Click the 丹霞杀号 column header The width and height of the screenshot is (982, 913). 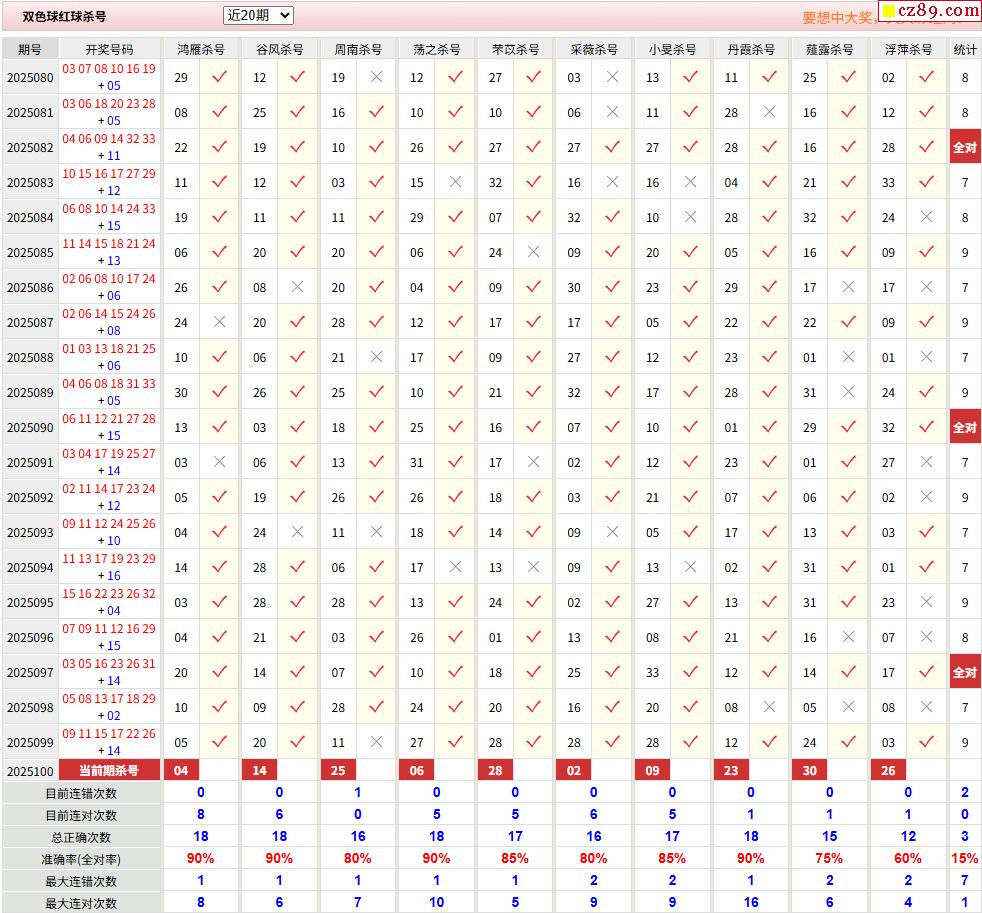(751, 49)
